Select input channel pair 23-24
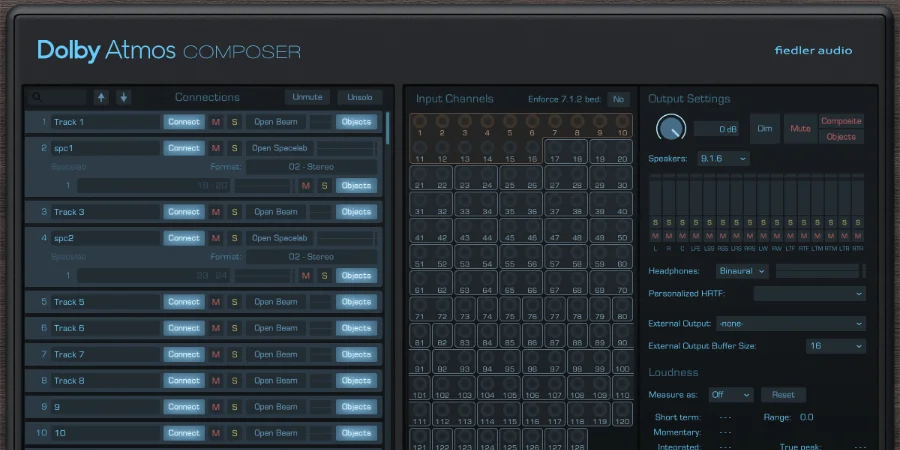The width and height of the screenshot is (900, 450). (x=475, y=178)
